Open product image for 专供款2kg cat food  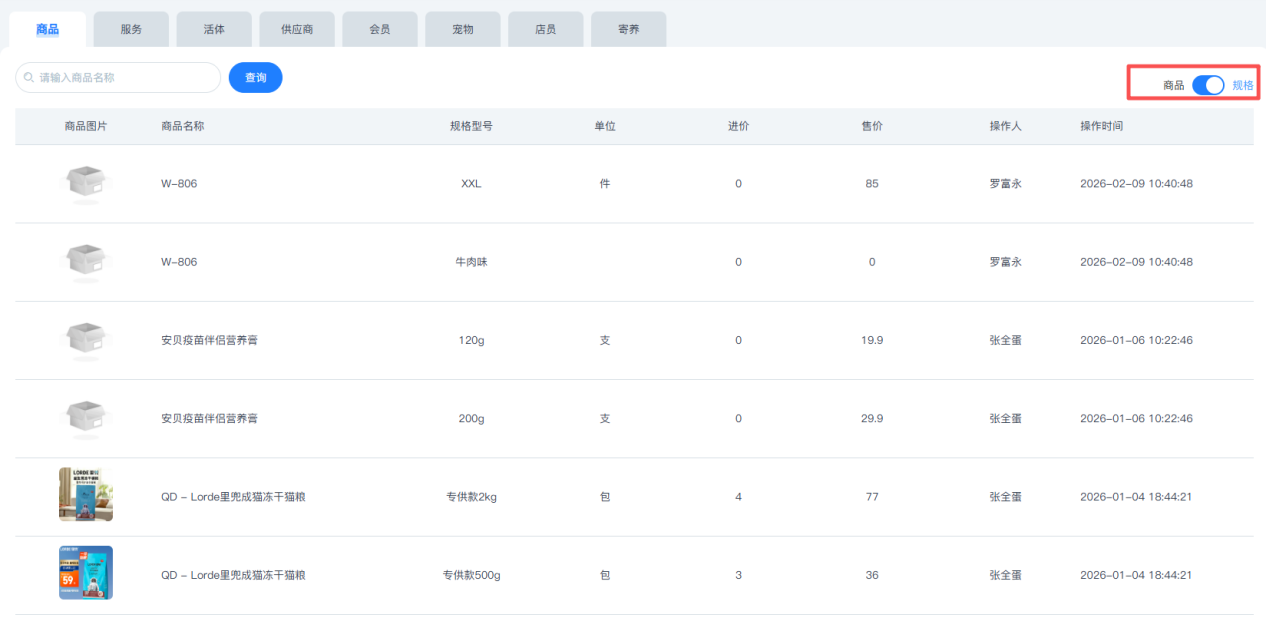pos(86,495)
